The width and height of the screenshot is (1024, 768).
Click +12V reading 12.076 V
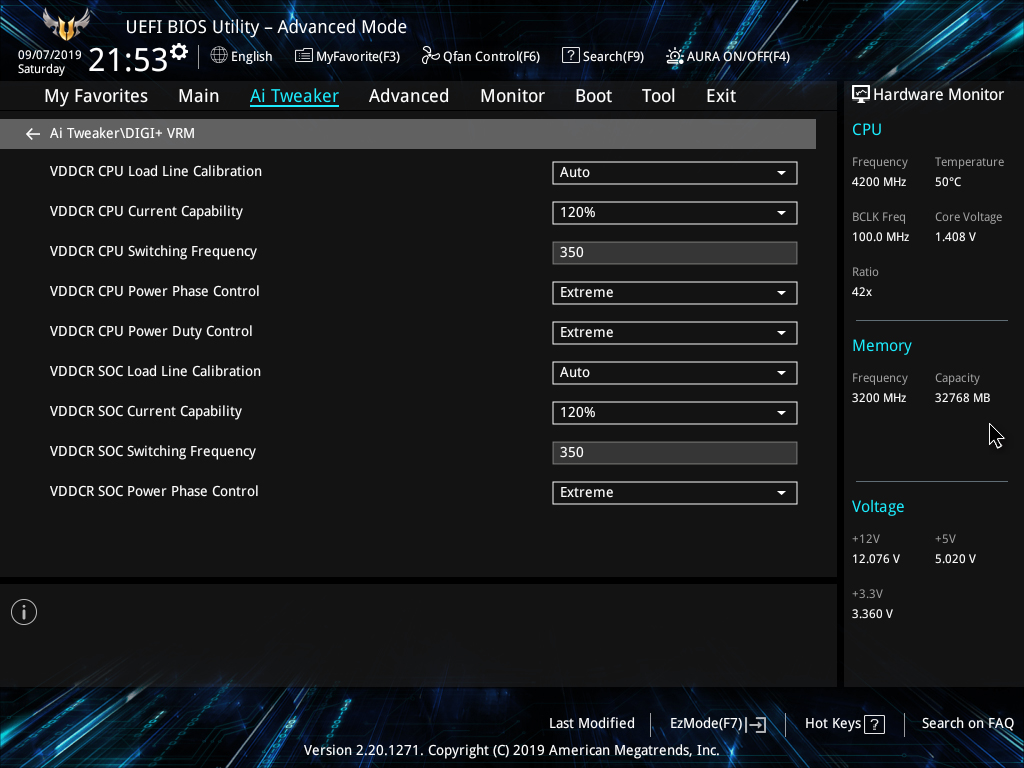[x=876, y=559]
